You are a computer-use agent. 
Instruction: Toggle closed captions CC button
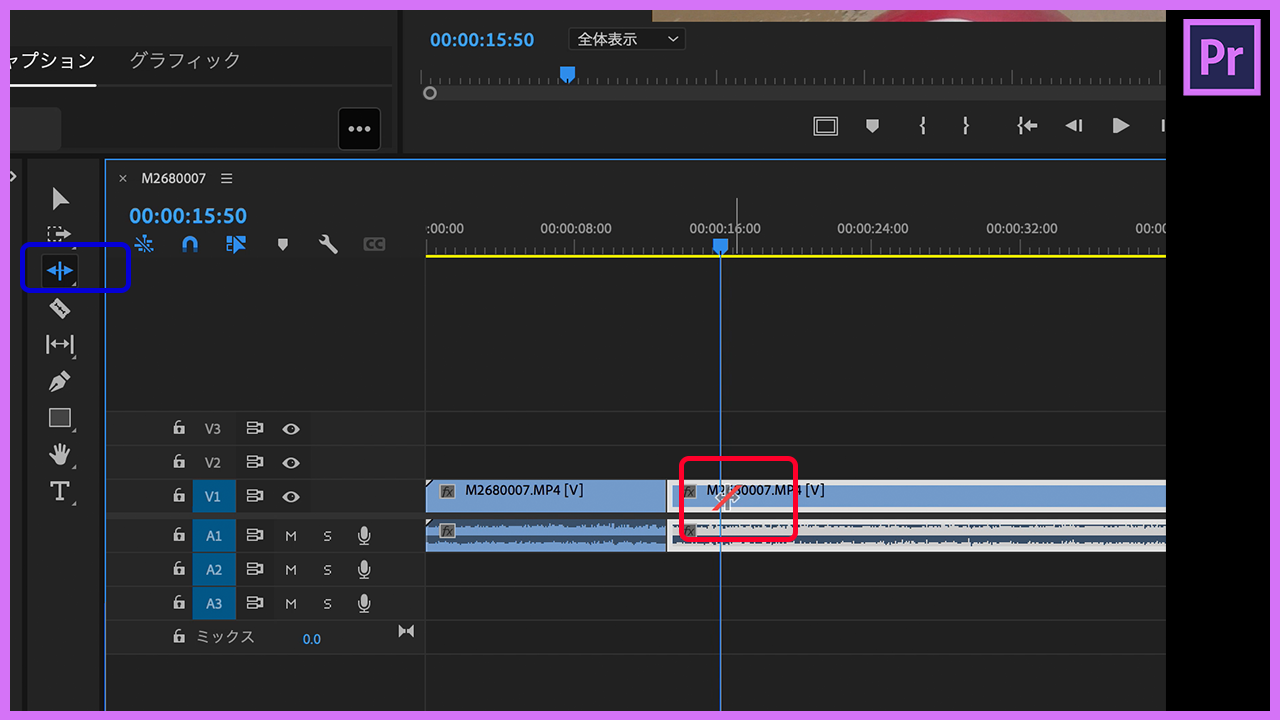[374, 244]
